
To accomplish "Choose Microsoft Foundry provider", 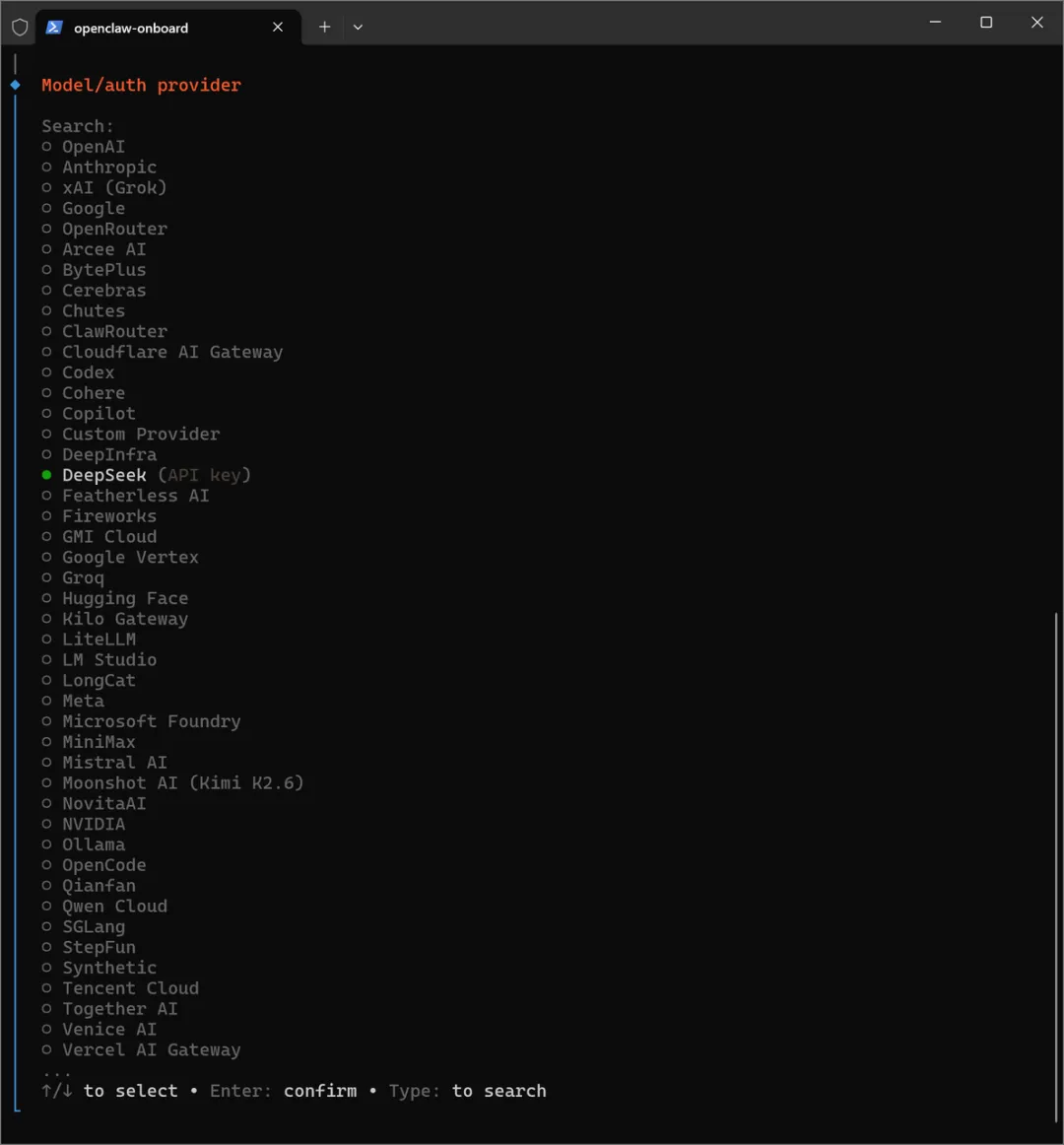I will (141, 720).
